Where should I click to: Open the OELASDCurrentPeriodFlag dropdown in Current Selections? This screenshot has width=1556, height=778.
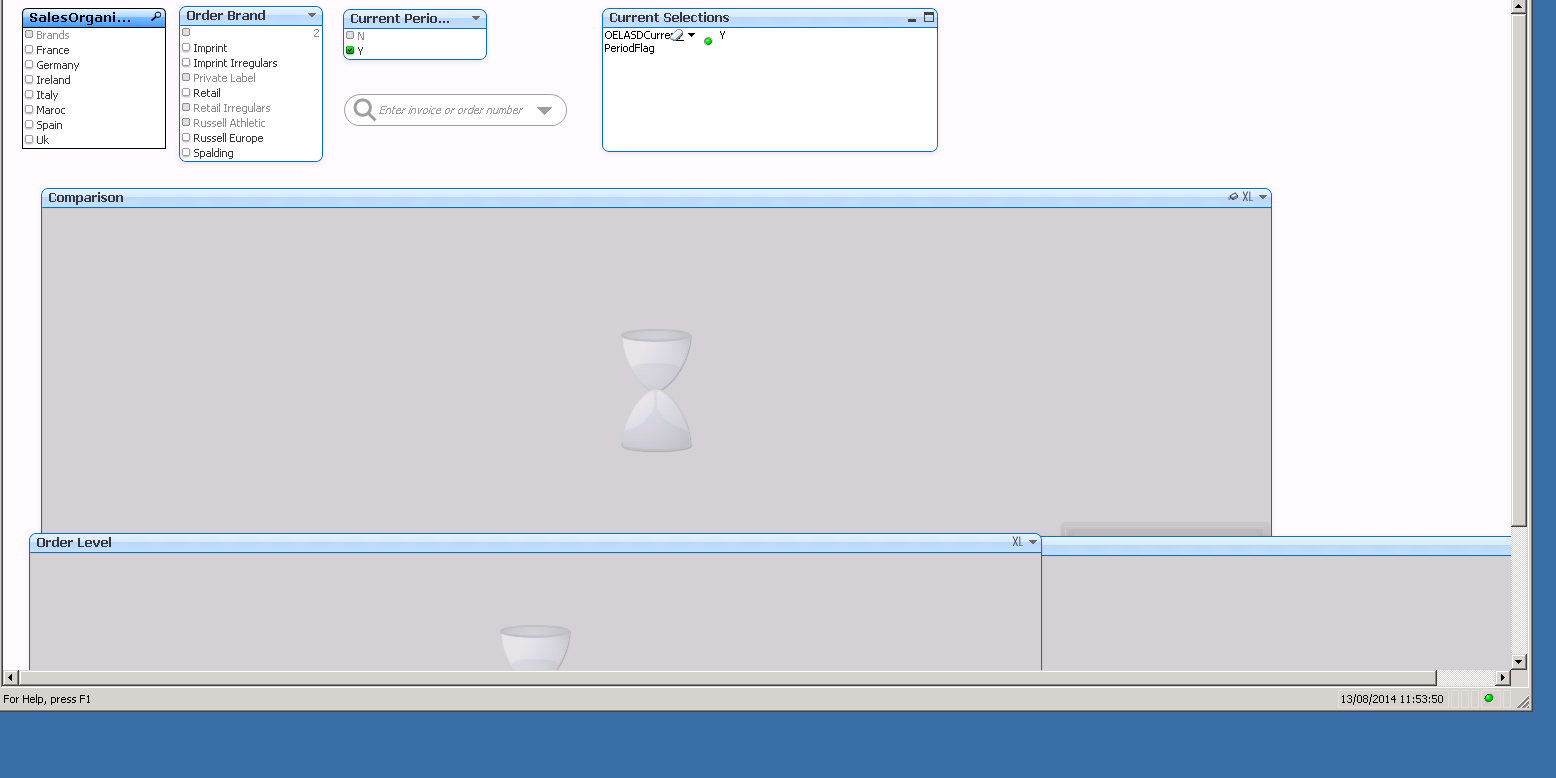[x=691, y=35]
